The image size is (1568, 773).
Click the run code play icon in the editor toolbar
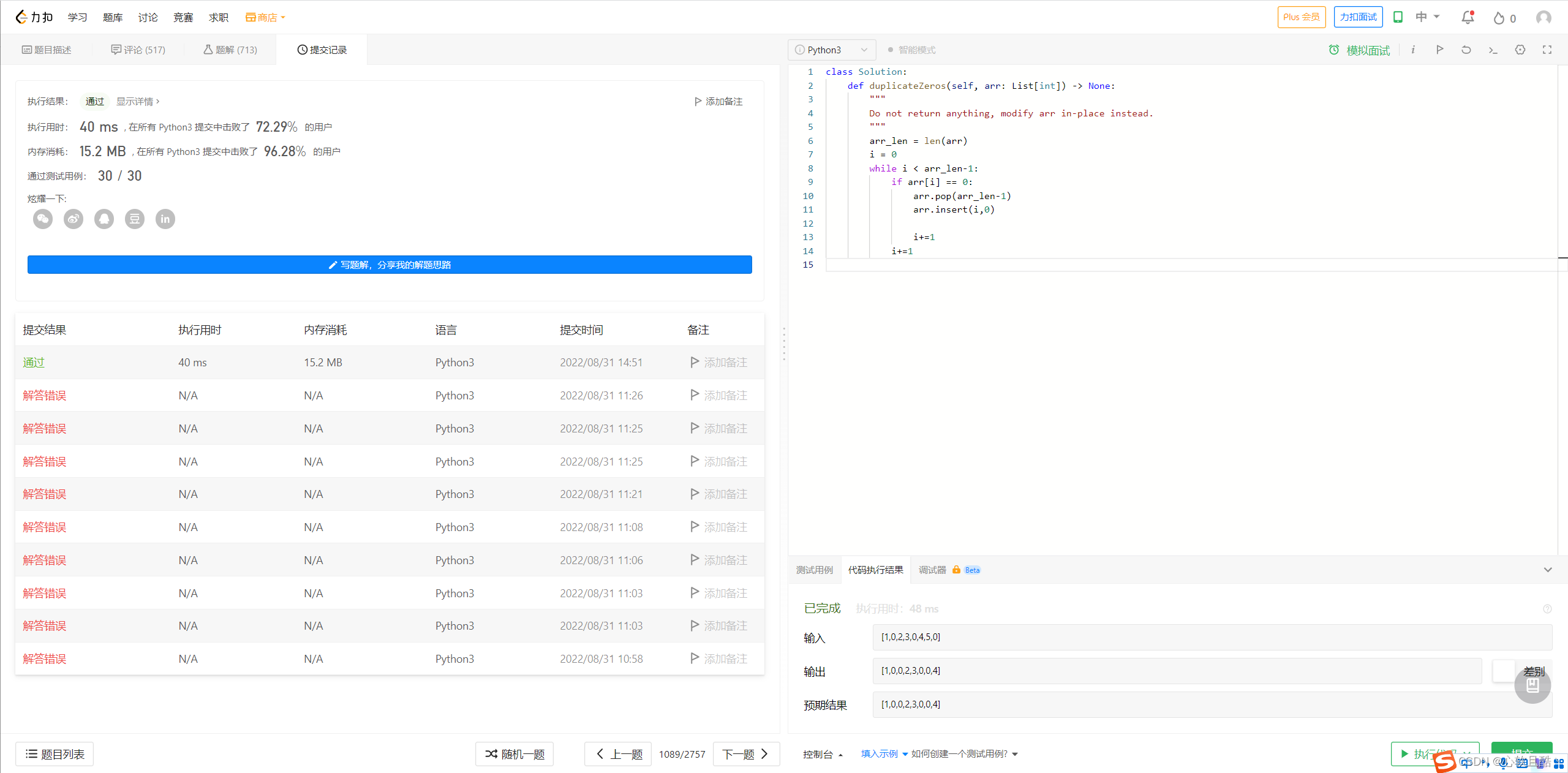pos(1439,50)
